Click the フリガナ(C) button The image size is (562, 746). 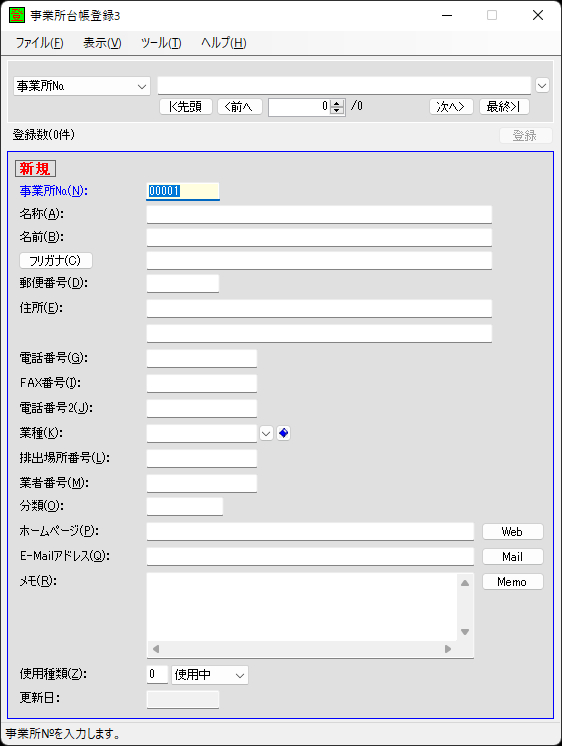pyautogui.click(x=56, y=260)
